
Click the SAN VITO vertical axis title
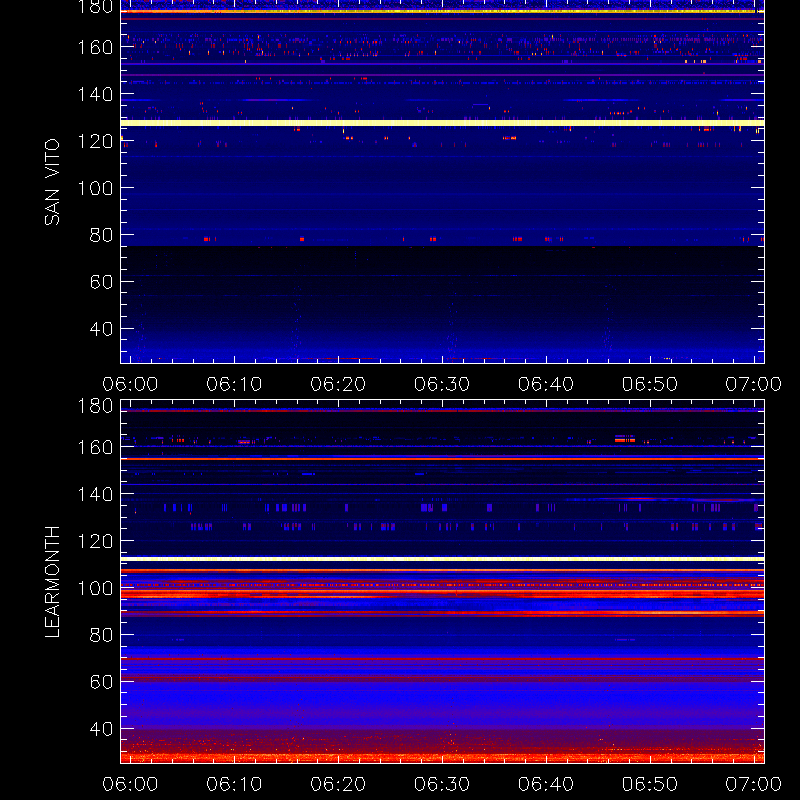(x=52, y=182)
